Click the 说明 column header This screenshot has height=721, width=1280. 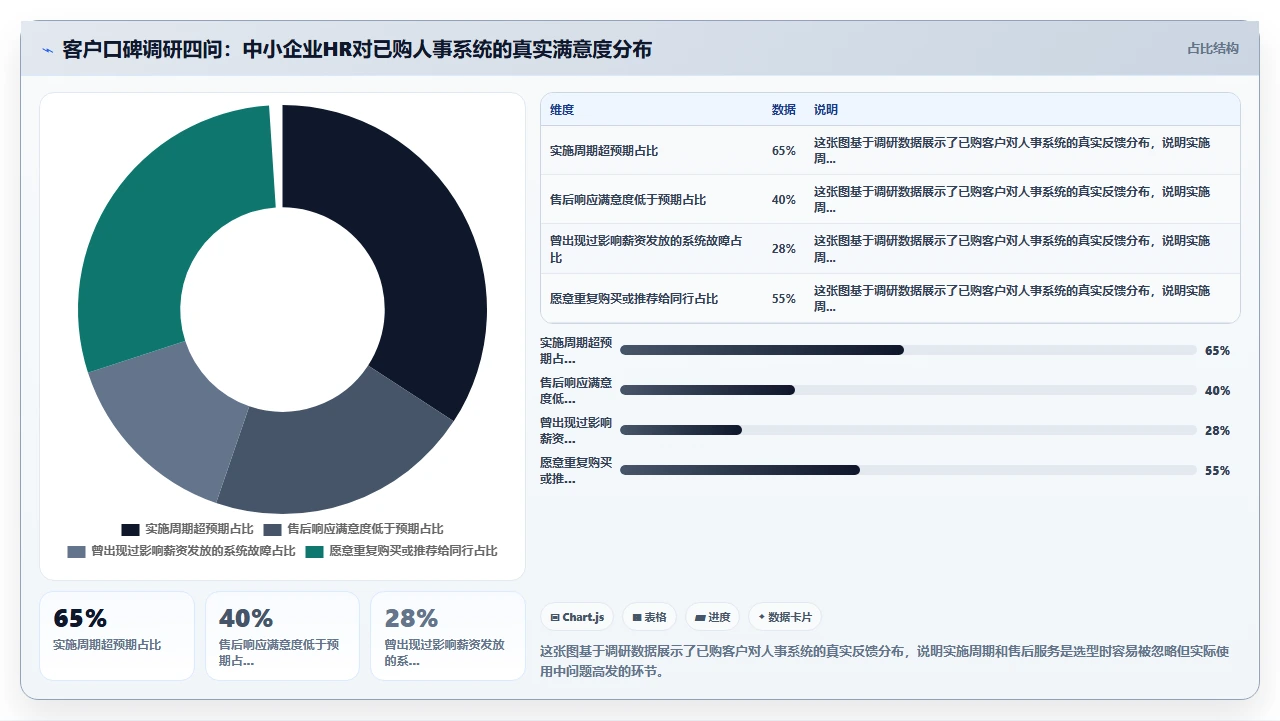coord(826,110)
